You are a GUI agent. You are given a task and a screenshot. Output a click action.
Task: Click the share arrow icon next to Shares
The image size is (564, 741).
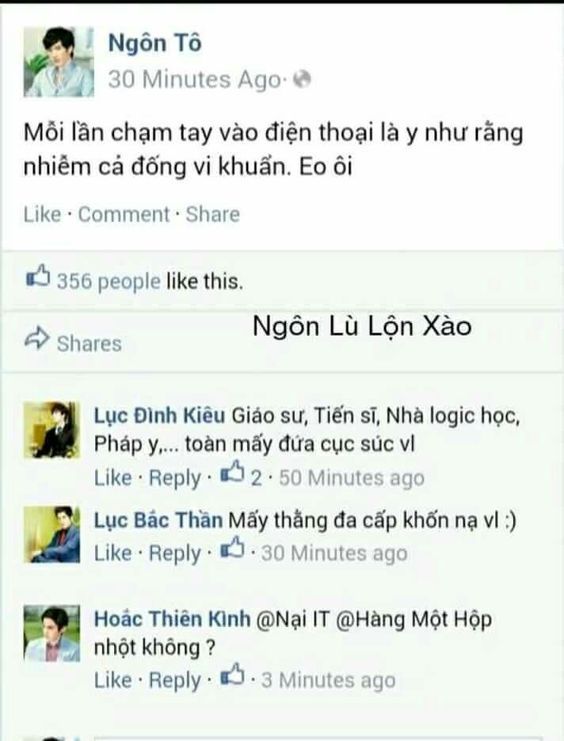coord(37,338)
